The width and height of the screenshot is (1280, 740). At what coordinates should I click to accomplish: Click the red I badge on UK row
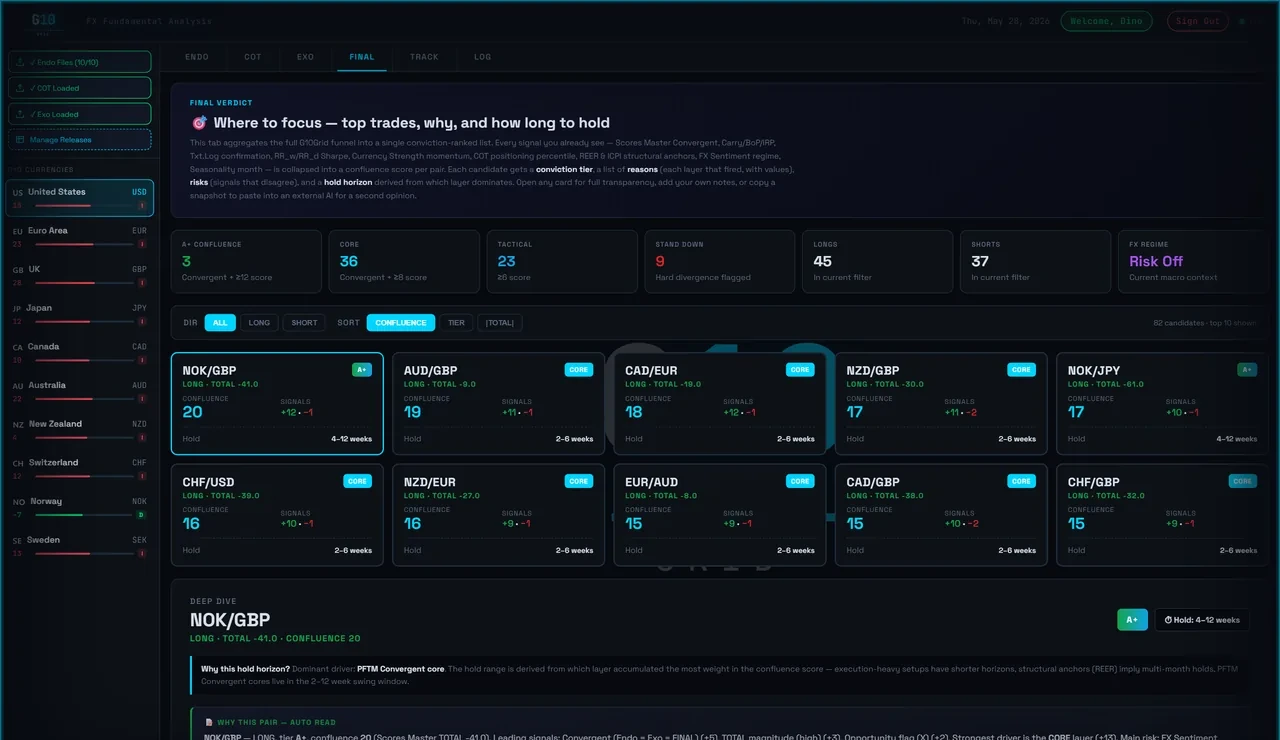(141, 283)
